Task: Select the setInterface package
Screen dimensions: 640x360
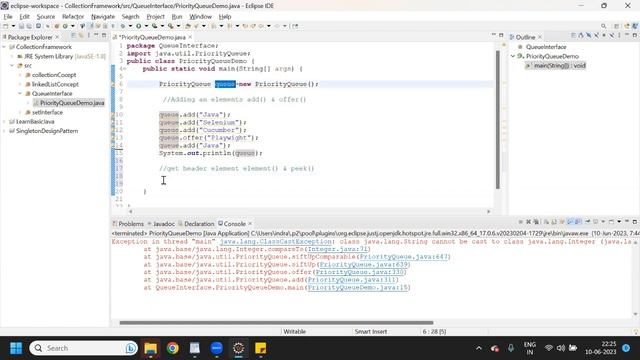Action: (47, 112)
